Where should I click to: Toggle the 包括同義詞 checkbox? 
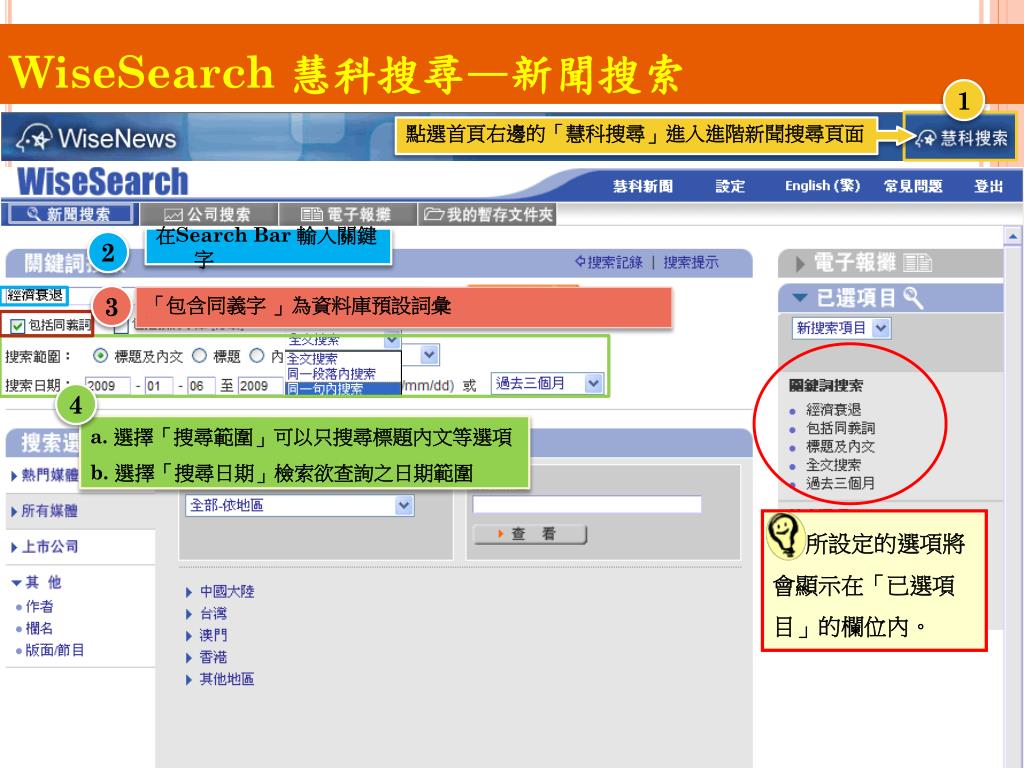click(x=18, y=325)
